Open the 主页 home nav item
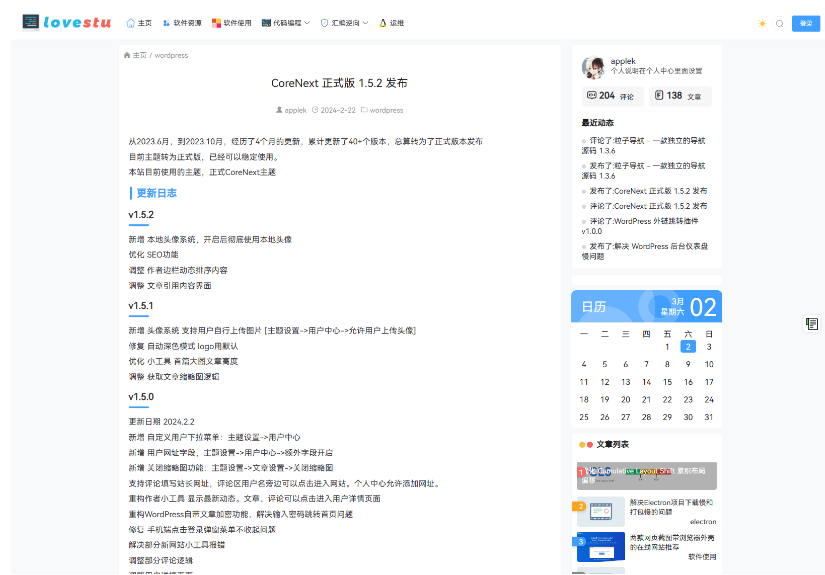825x575 pixels. (x=139, y=23)
